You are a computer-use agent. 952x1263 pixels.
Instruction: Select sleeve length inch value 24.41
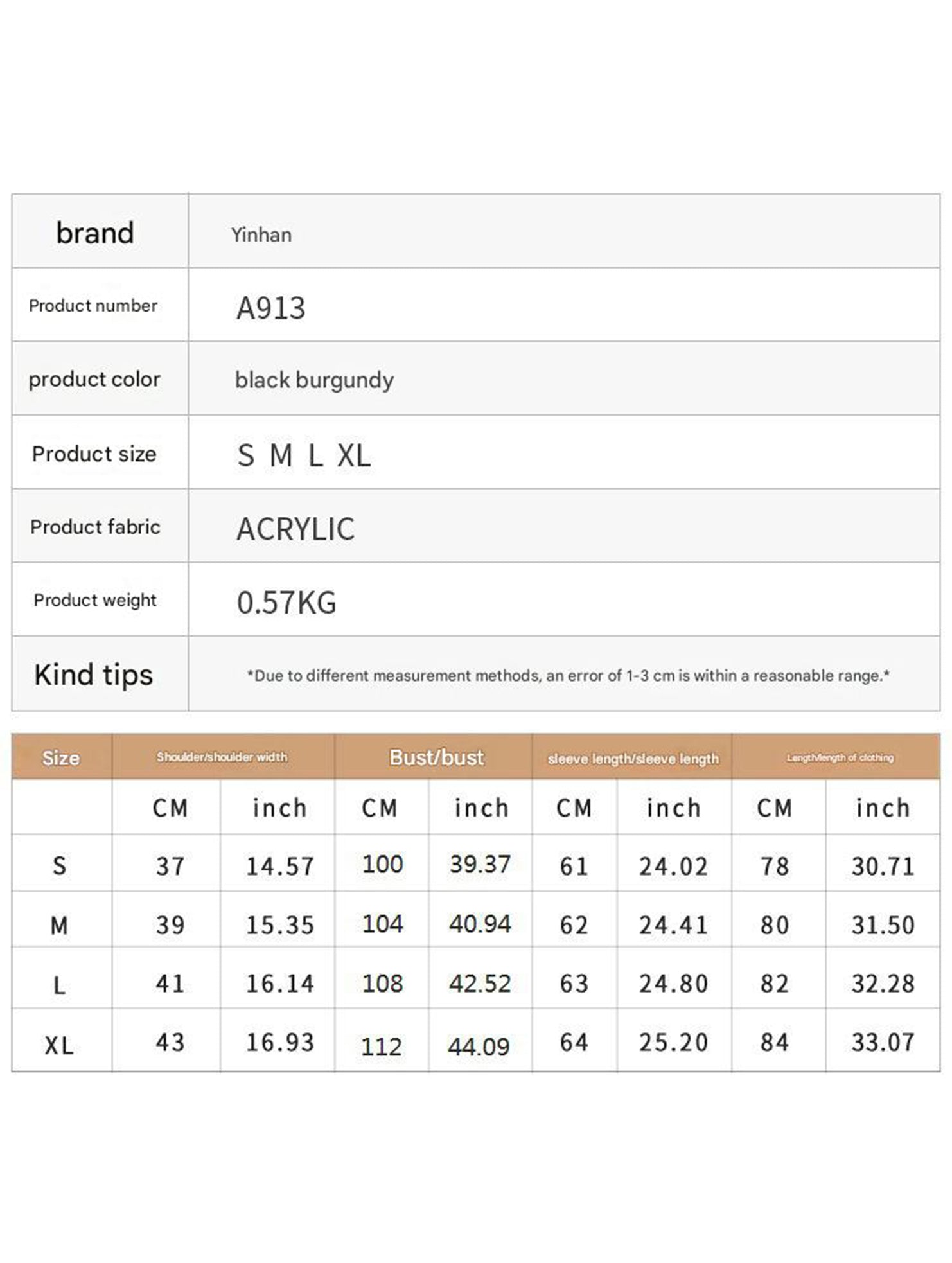click(x=673, y=926)
